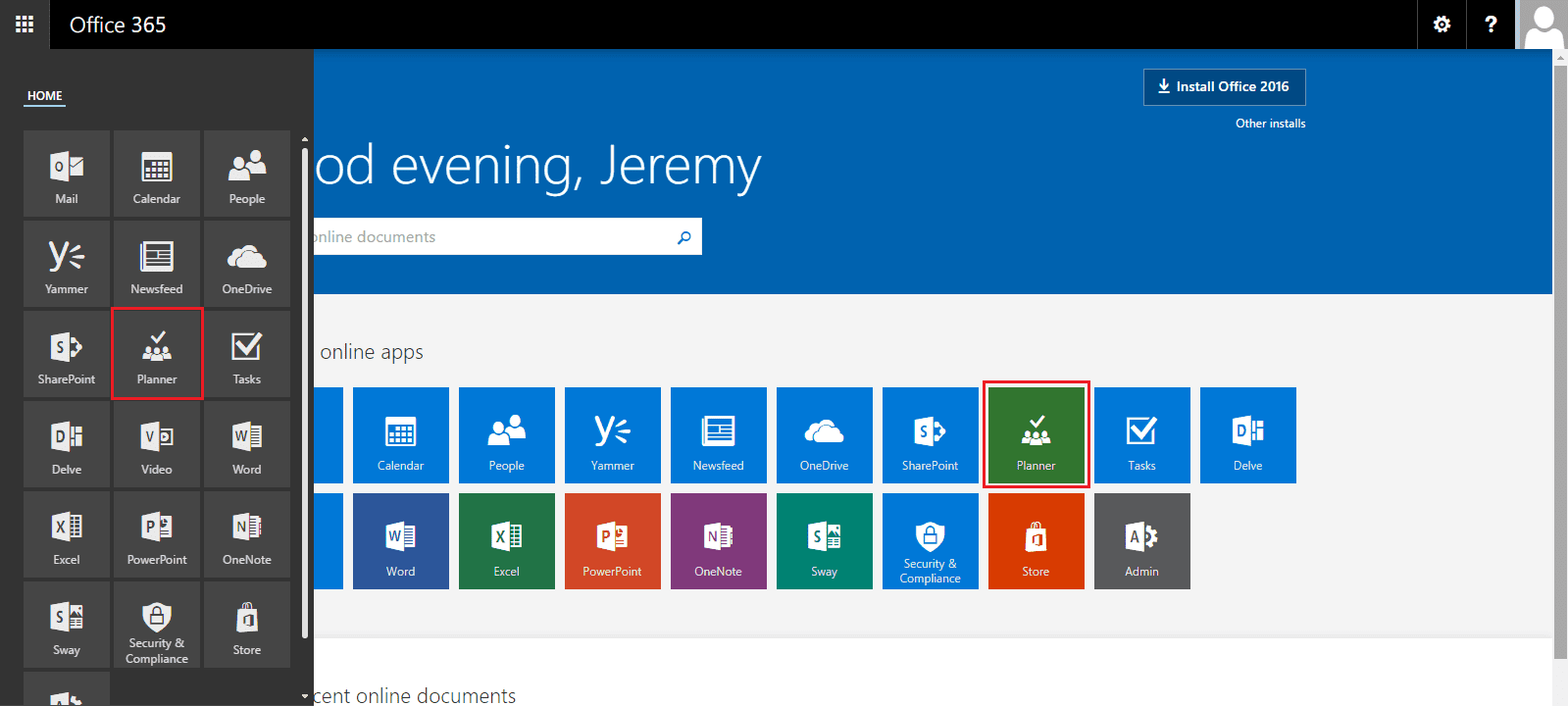
Task: Open the People app tile on home page
Action: pyautogui.click(x=507, y=435)
